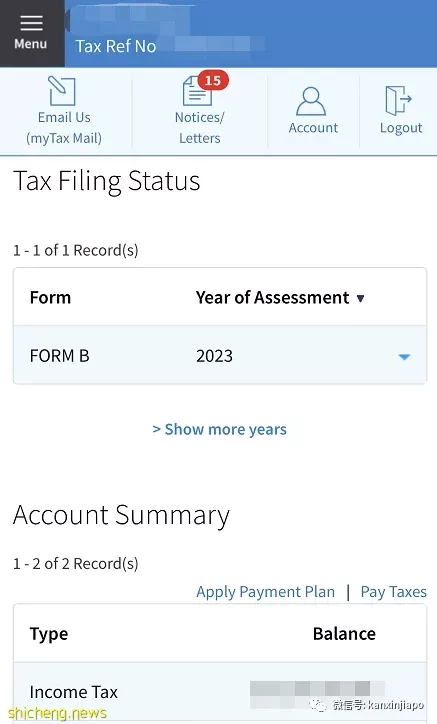
Task: Click the Email Us pencil icon
Action: (62, 91)
